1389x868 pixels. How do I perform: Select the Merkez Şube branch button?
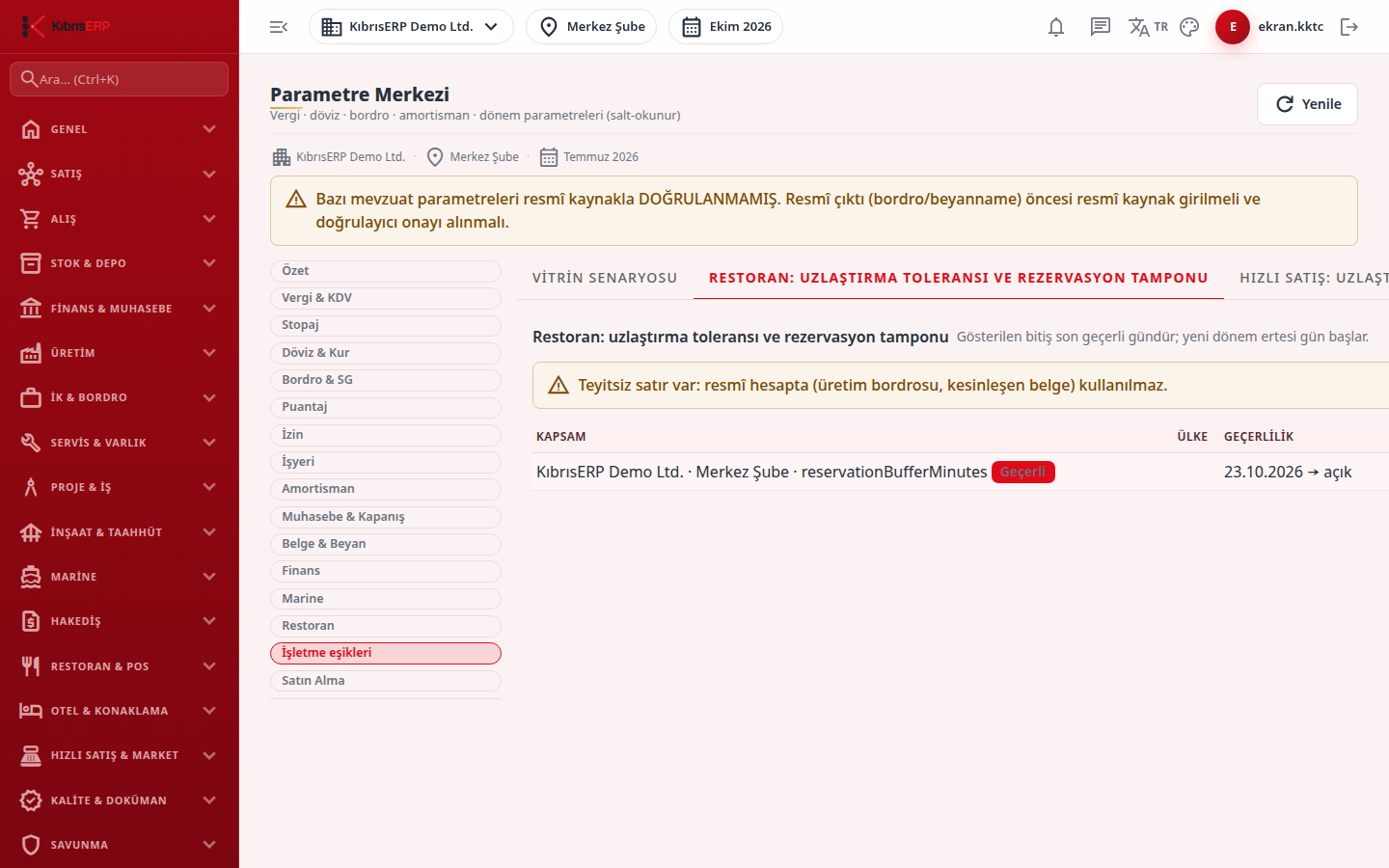[591, 27]
